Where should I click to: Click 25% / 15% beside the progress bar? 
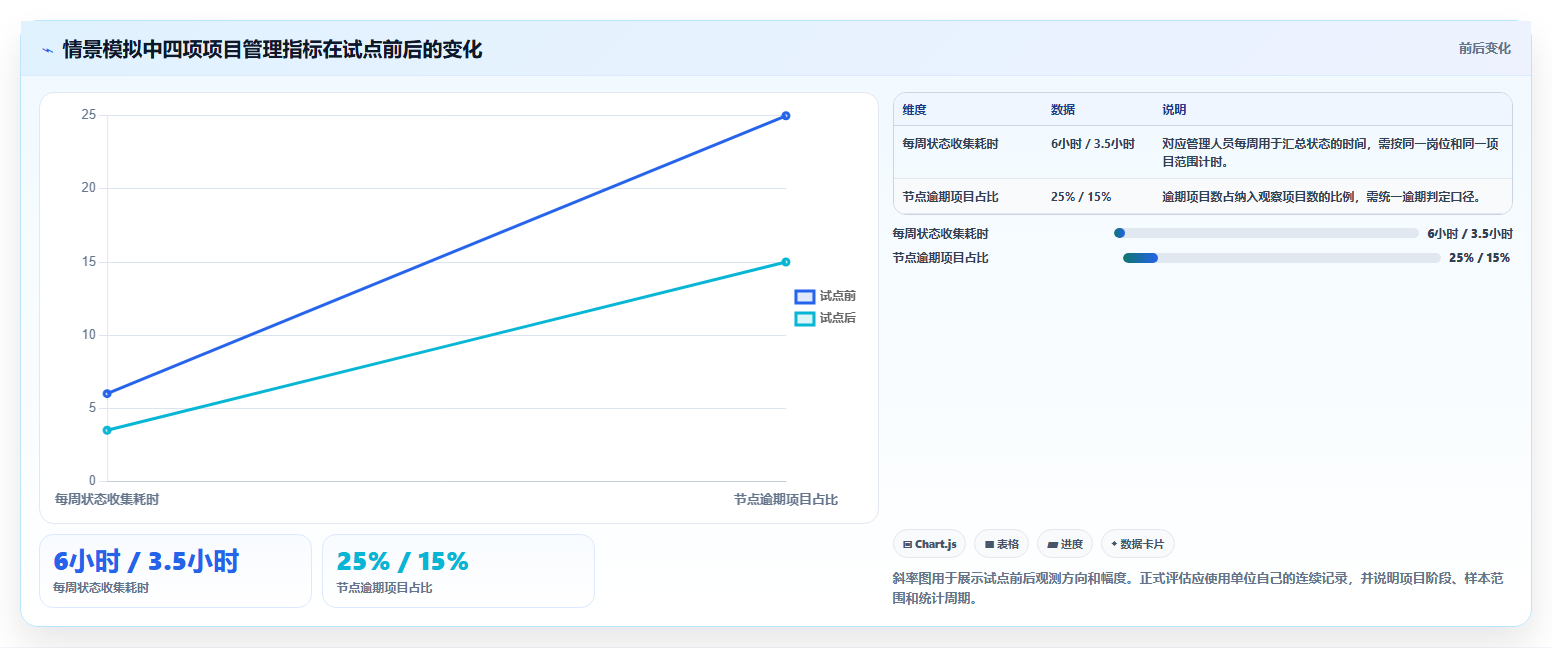[x=1479, y=258]
